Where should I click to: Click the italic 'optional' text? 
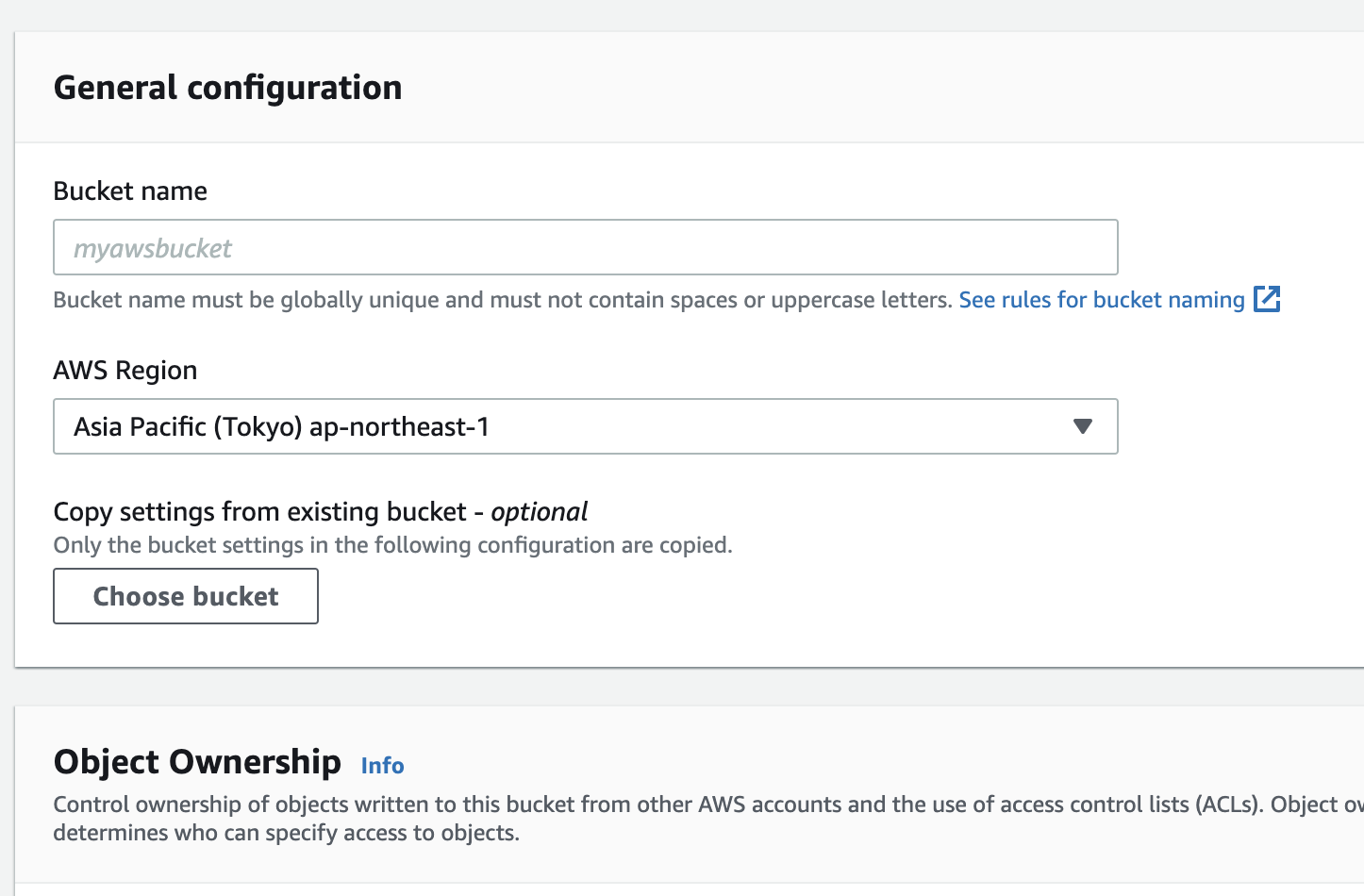pos(539,512)
